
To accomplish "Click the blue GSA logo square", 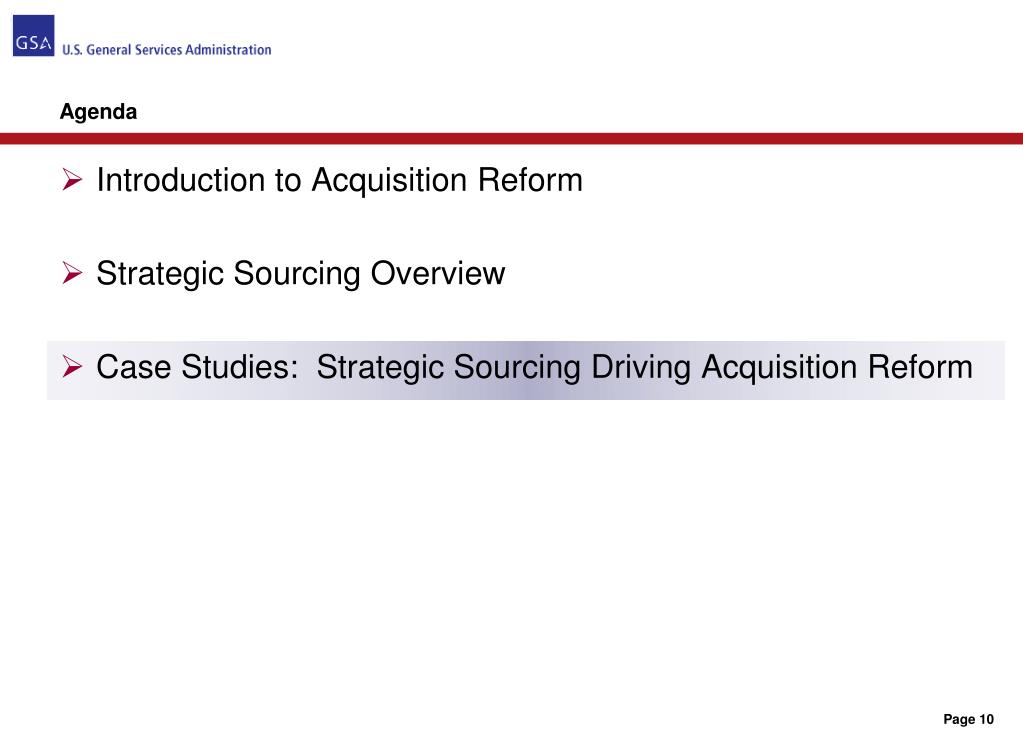I will pos(33,36).
